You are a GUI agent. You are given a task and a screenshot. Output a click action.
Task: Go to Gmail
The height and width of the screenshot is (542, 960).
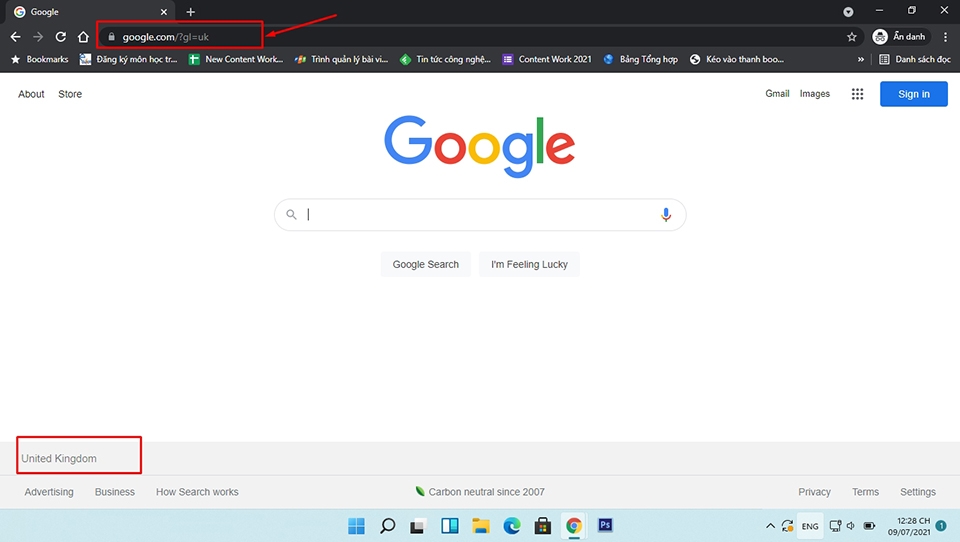point(777,94)
